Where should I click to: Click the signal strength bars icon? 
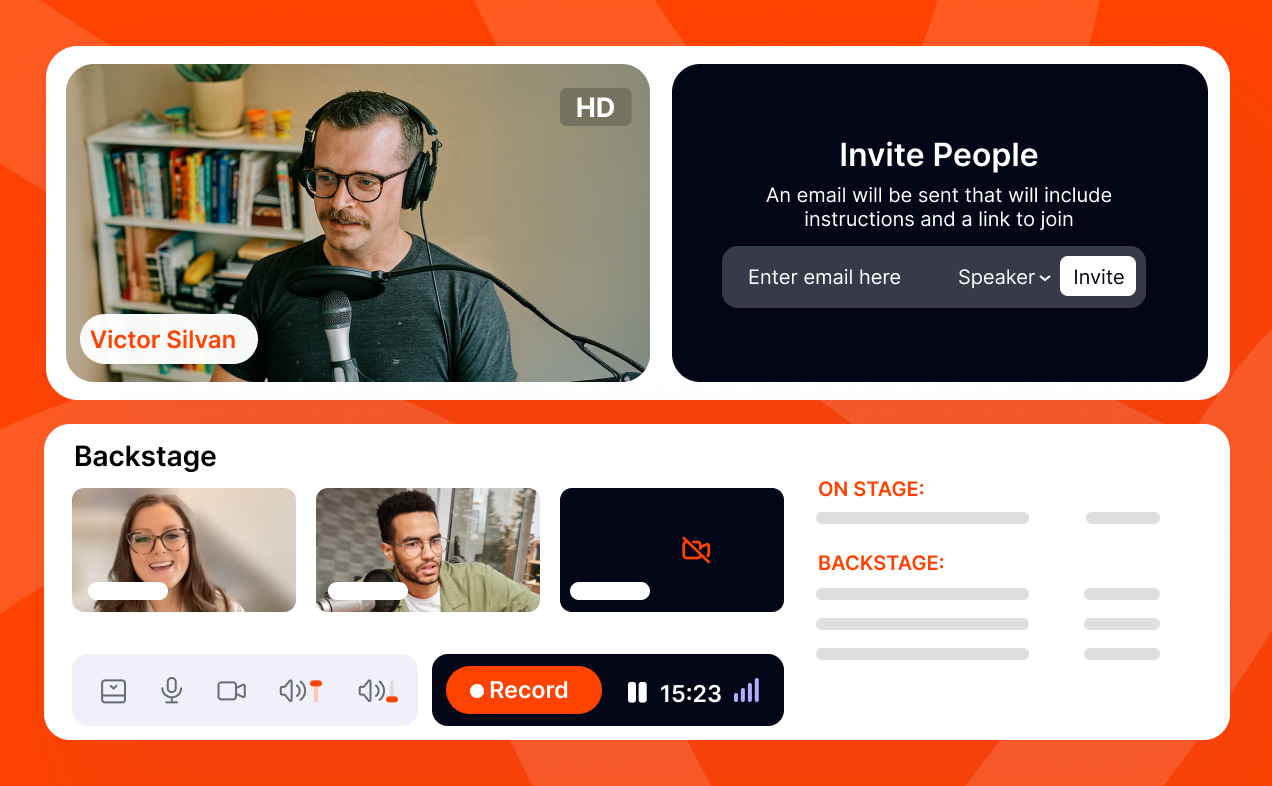(747, 690)
